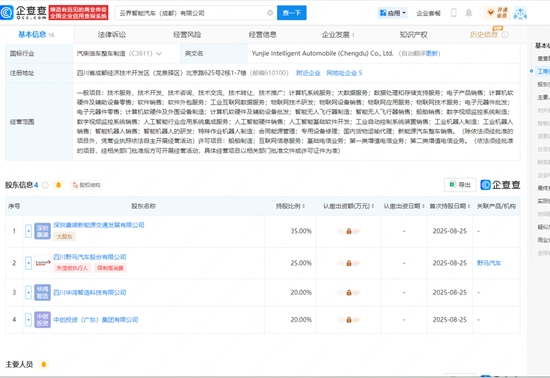
Task: Switch to the 知识产权 tab
Action: [x=413, y=34]
